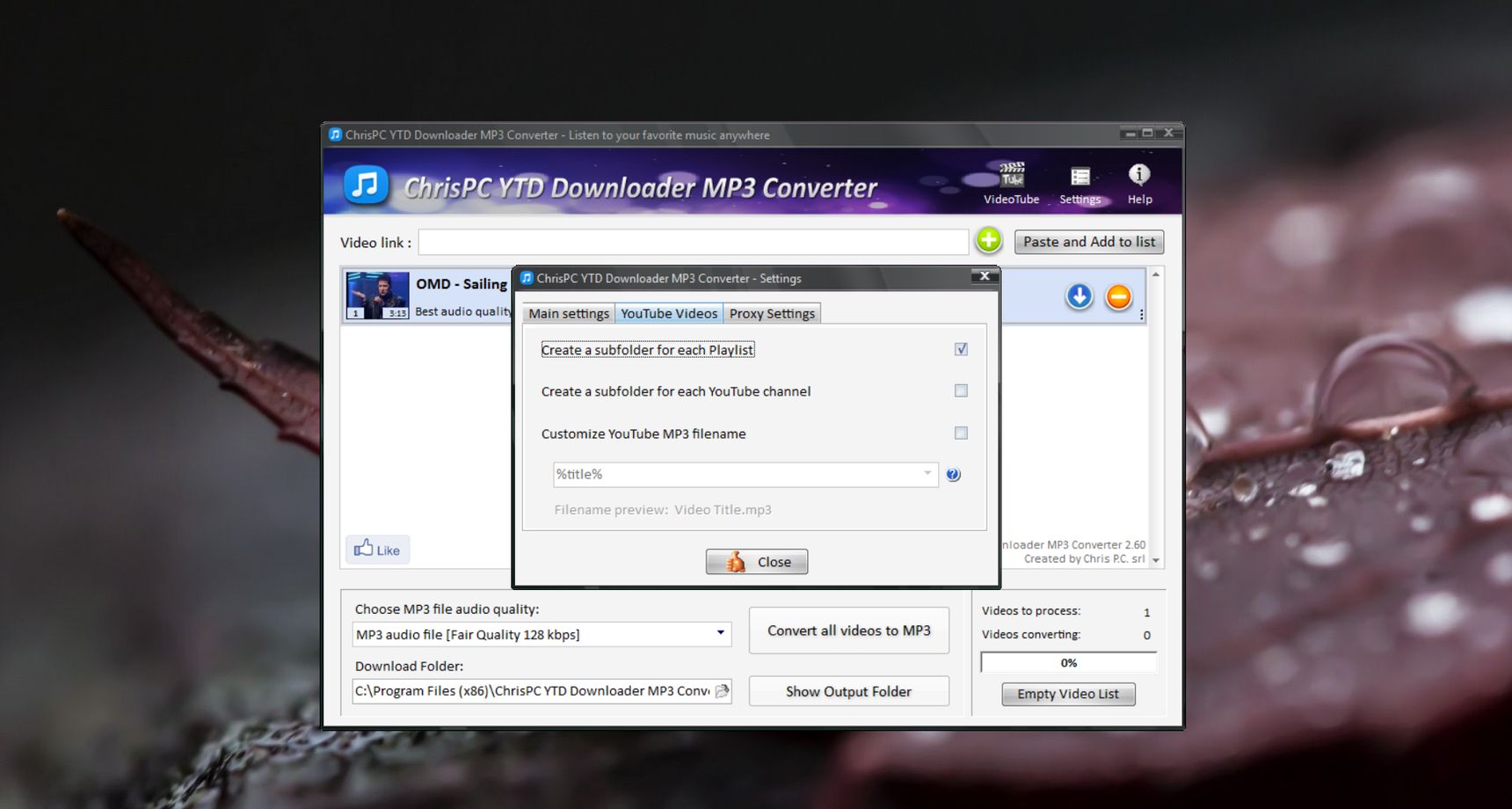Image resolution: width=1512 pixels, height=809 pixels.
Task: Enable Customize YouTube MP3 filename checkbox
Action: pos(961,433)
